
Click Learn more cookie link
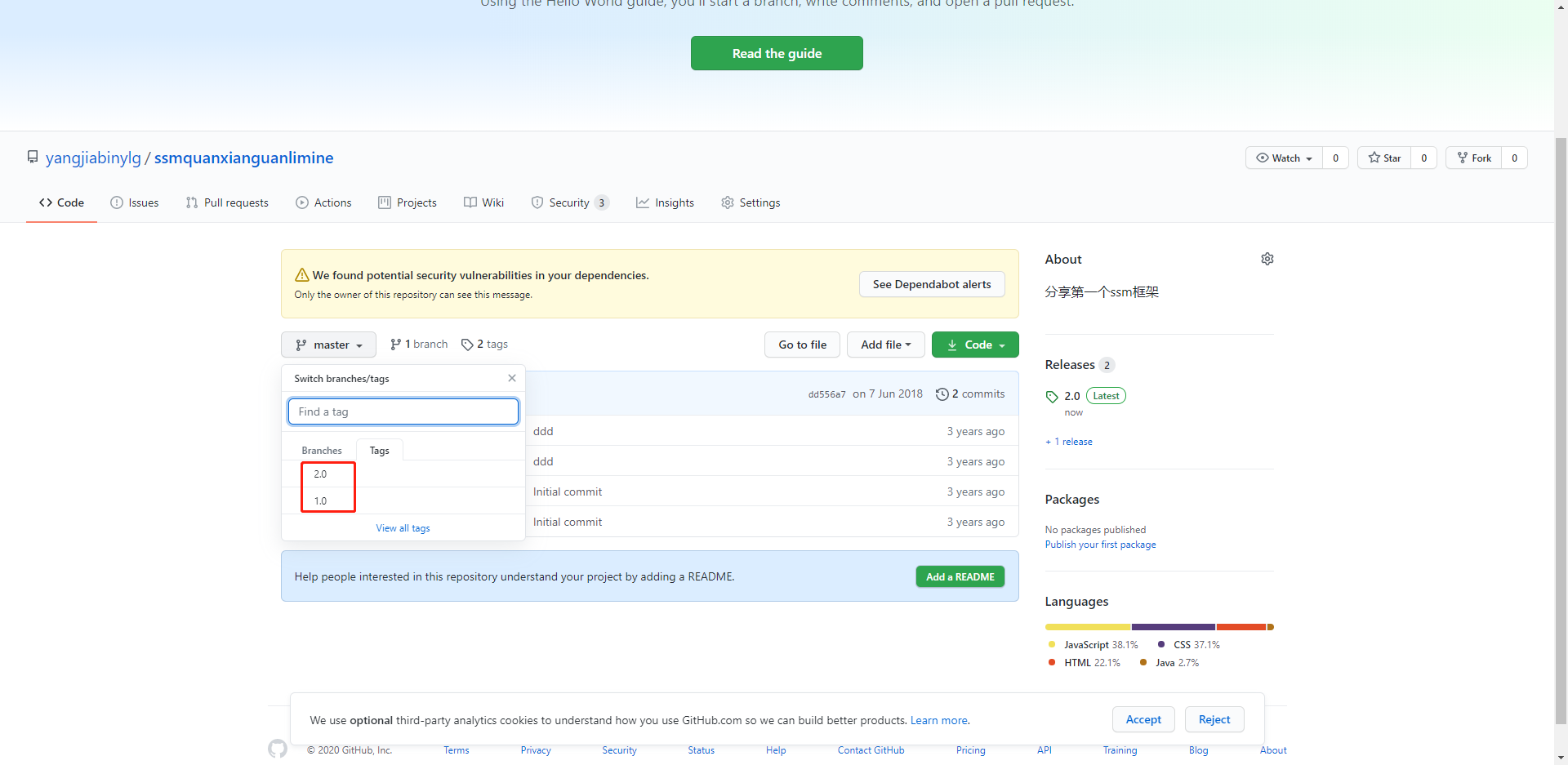coord(938,720)
